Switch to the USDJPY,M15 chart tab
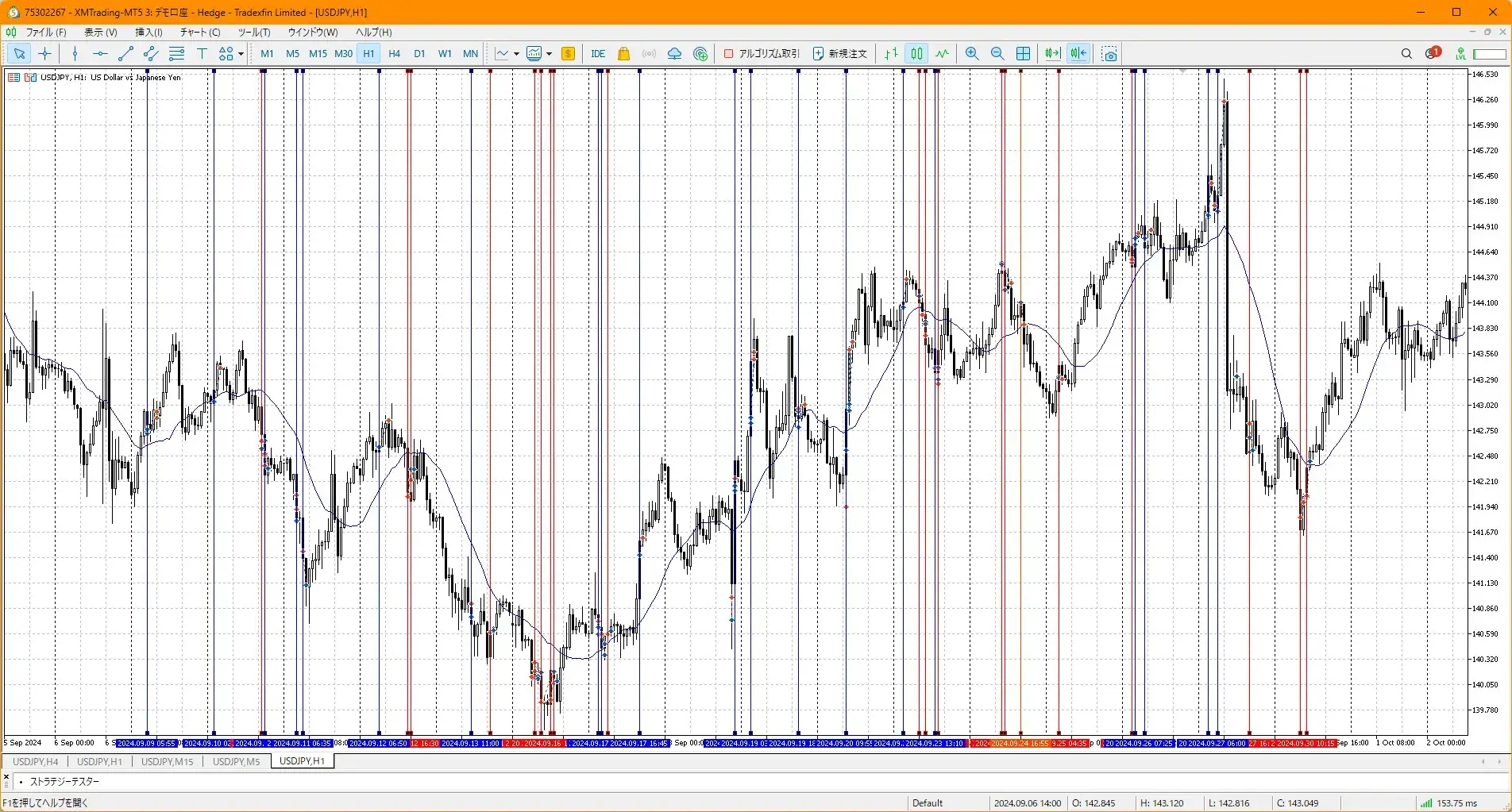 [167, 761]
